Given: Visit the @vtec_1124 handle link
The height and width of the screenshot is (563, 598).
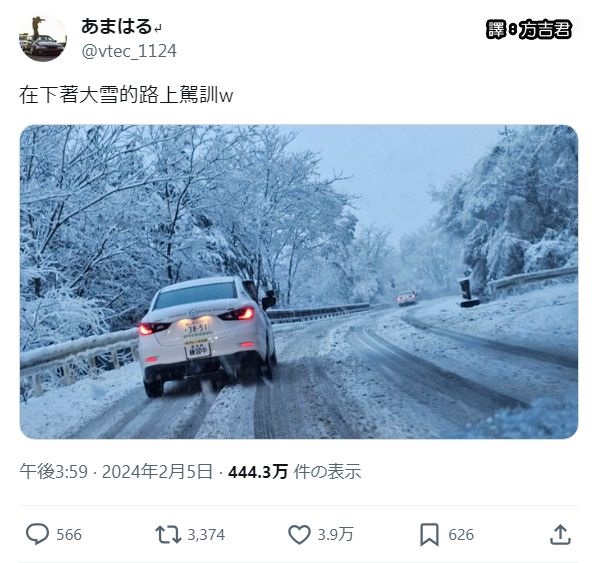Looking at the screenshot, I should click(129, 51).
